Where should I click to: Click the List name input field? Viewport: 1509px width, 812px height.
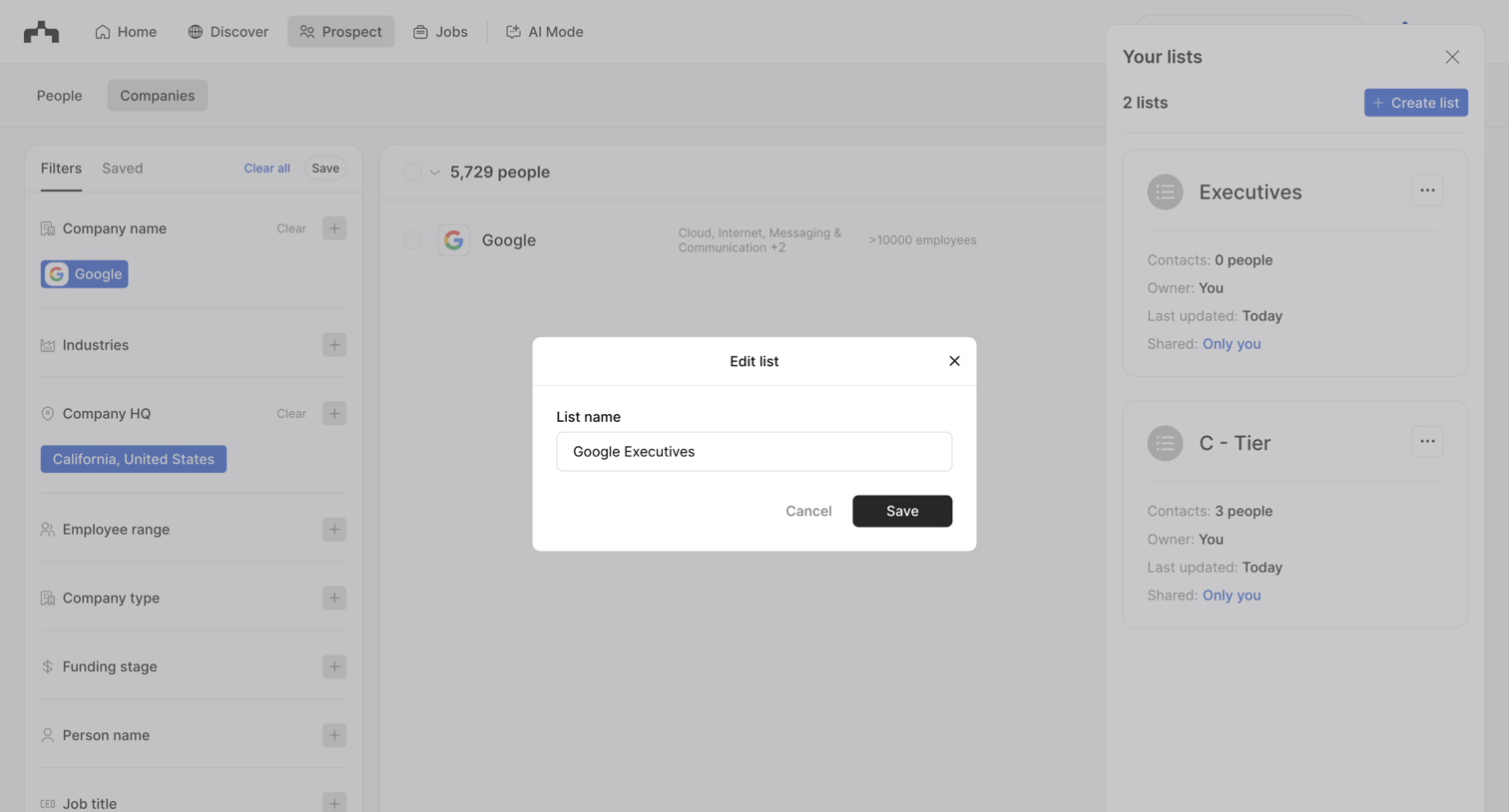pyautogui.click(x=754, y=452)
